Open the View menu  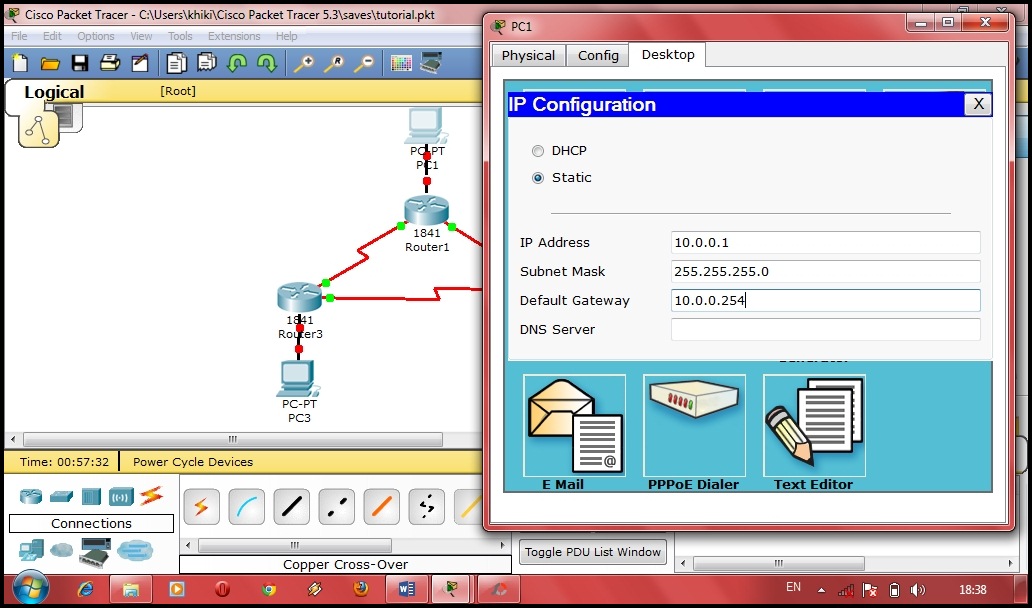point(141,36)
